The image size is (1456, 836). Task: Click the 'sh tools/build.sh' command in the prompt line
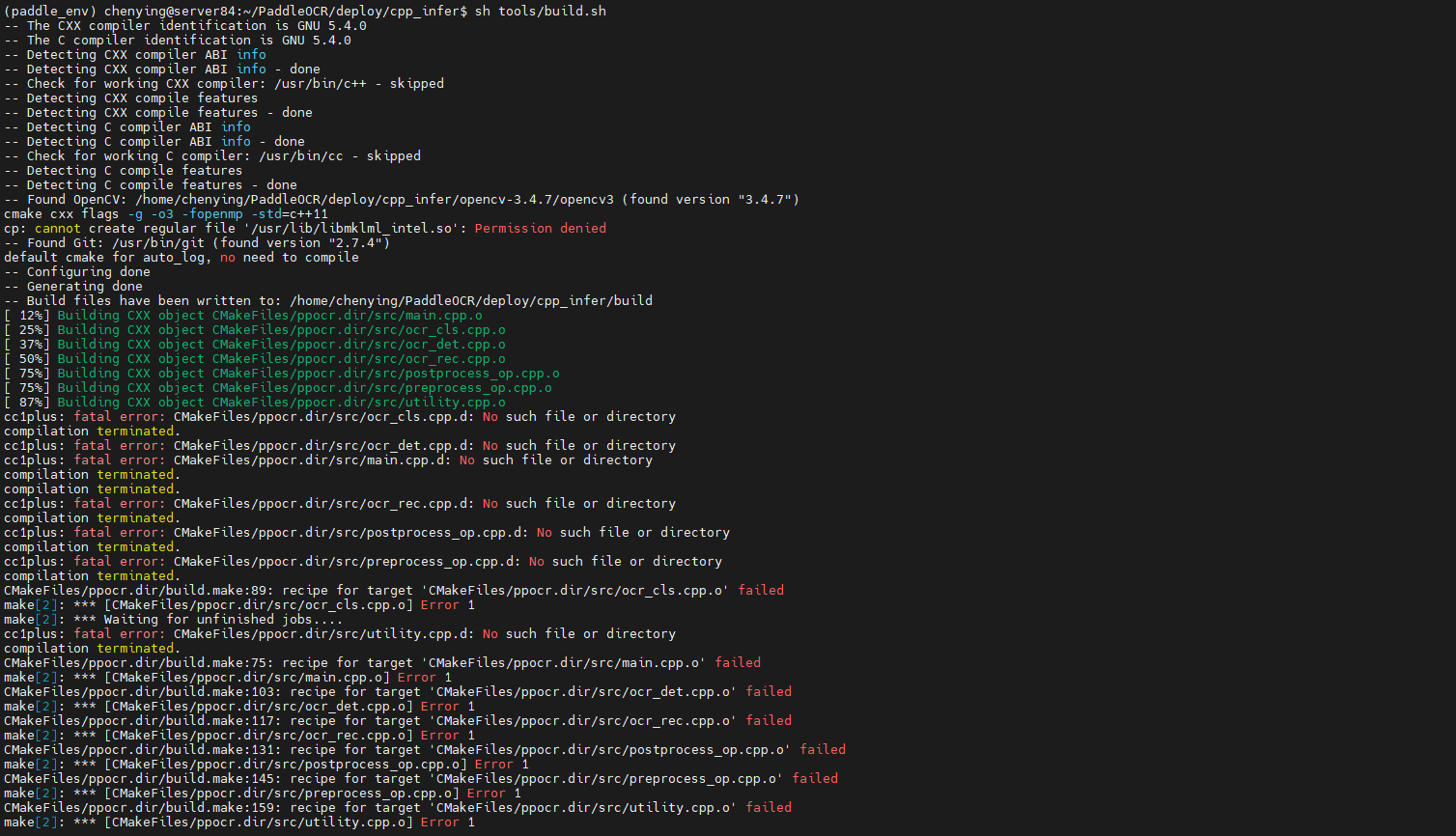tap(541, 11)
